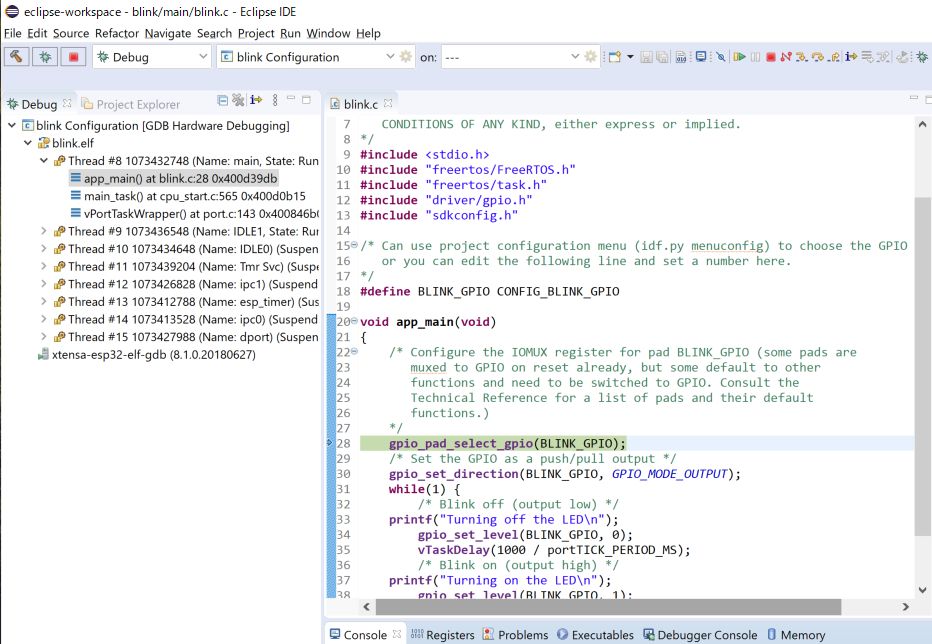Collapse the blink.elf tree node
This screenshot has width=932, height=644.
(x=27, y=143)
